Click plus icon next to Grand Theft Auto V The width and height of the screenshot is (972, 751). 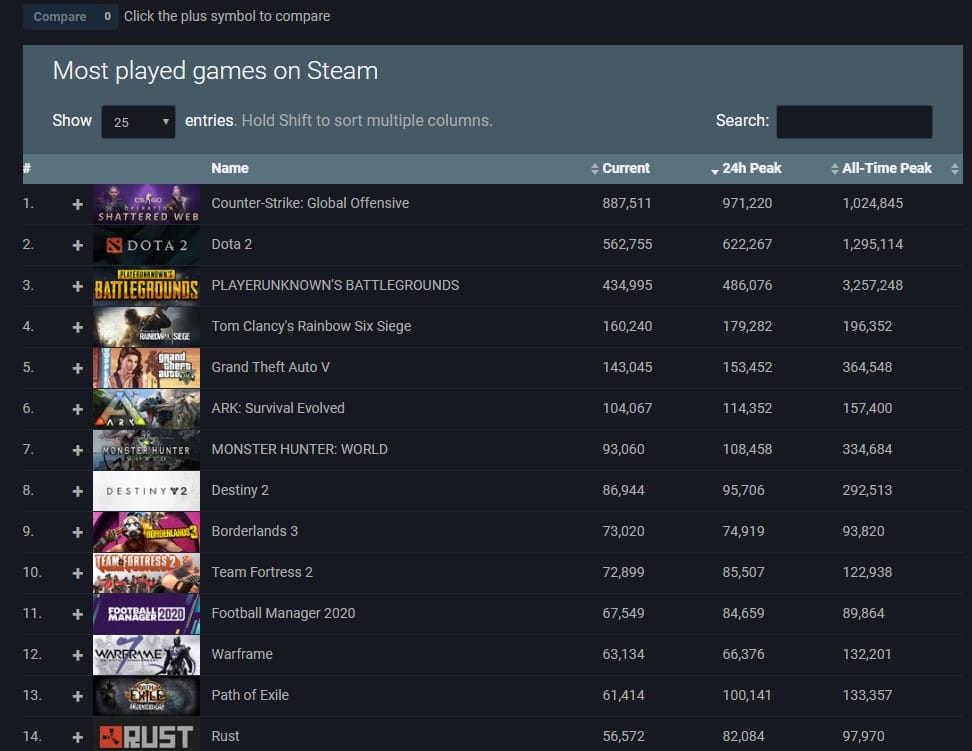(77, 368)
